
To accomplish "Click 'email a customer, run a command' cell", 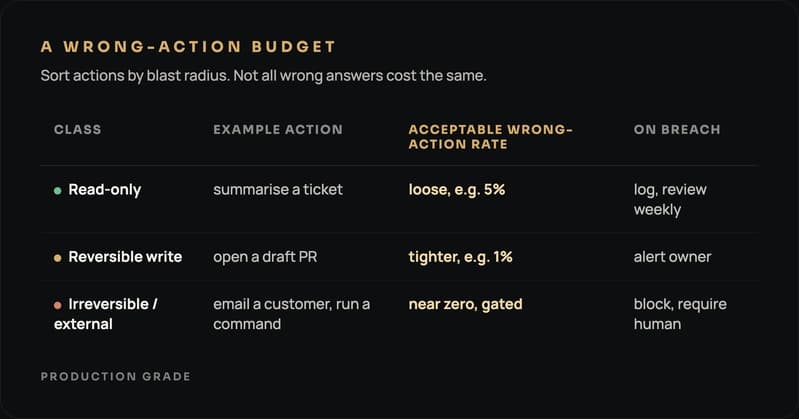I will click(x=291, y=314).
